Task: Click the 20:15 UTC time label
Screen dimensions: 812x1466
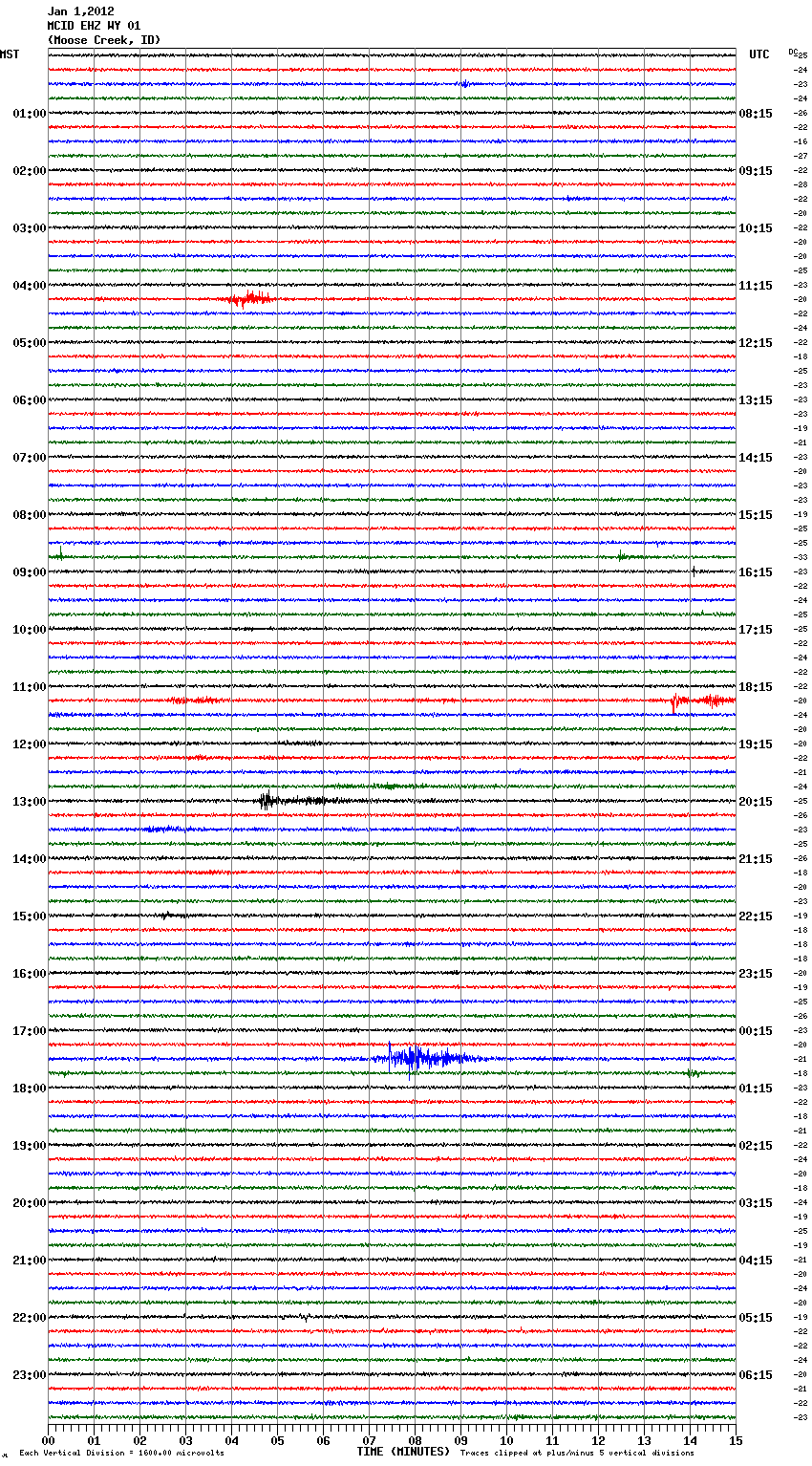Action: pos(756,802)
